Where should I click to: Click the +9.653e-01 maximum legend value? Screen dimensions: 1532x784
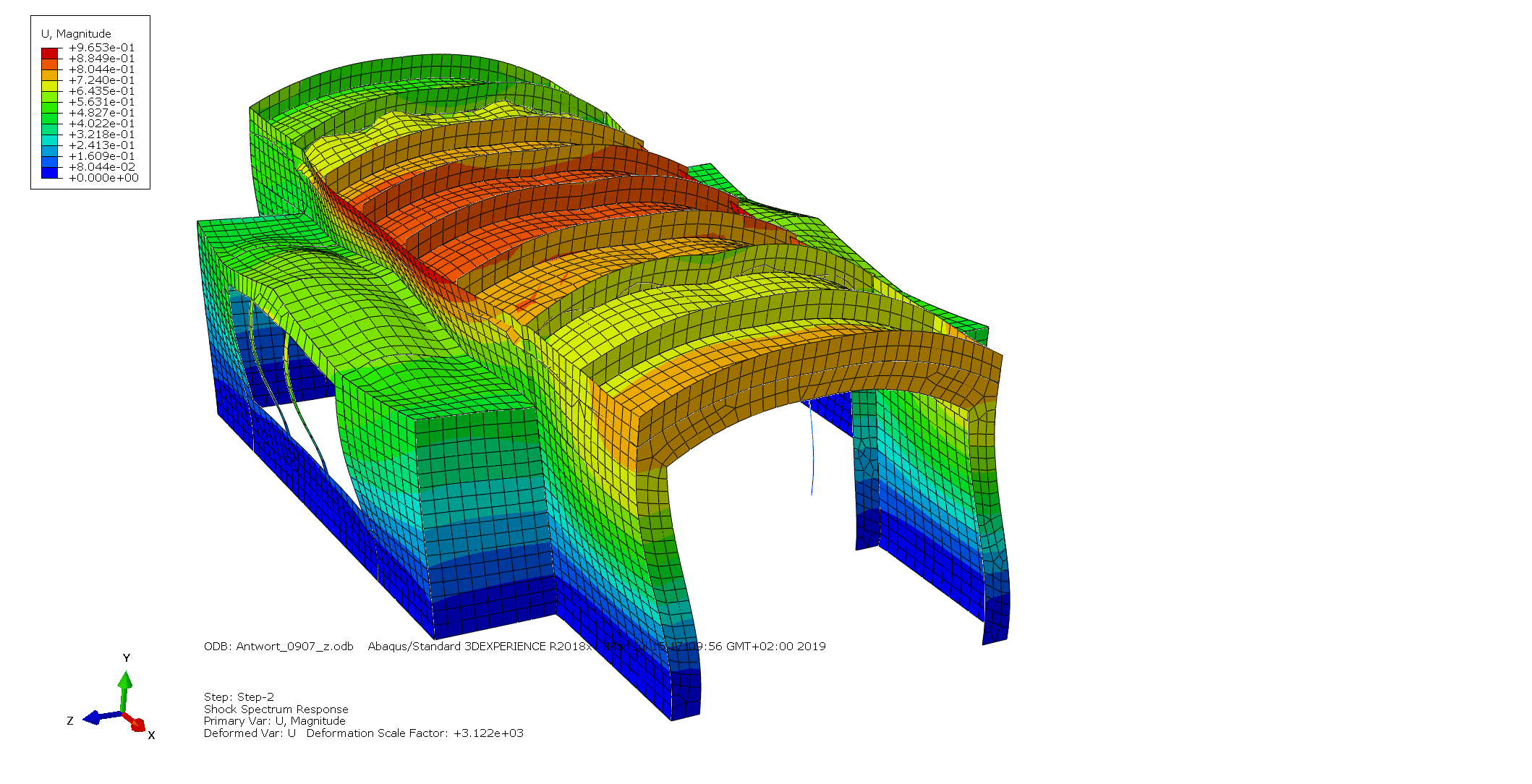[x=101, y=48]
